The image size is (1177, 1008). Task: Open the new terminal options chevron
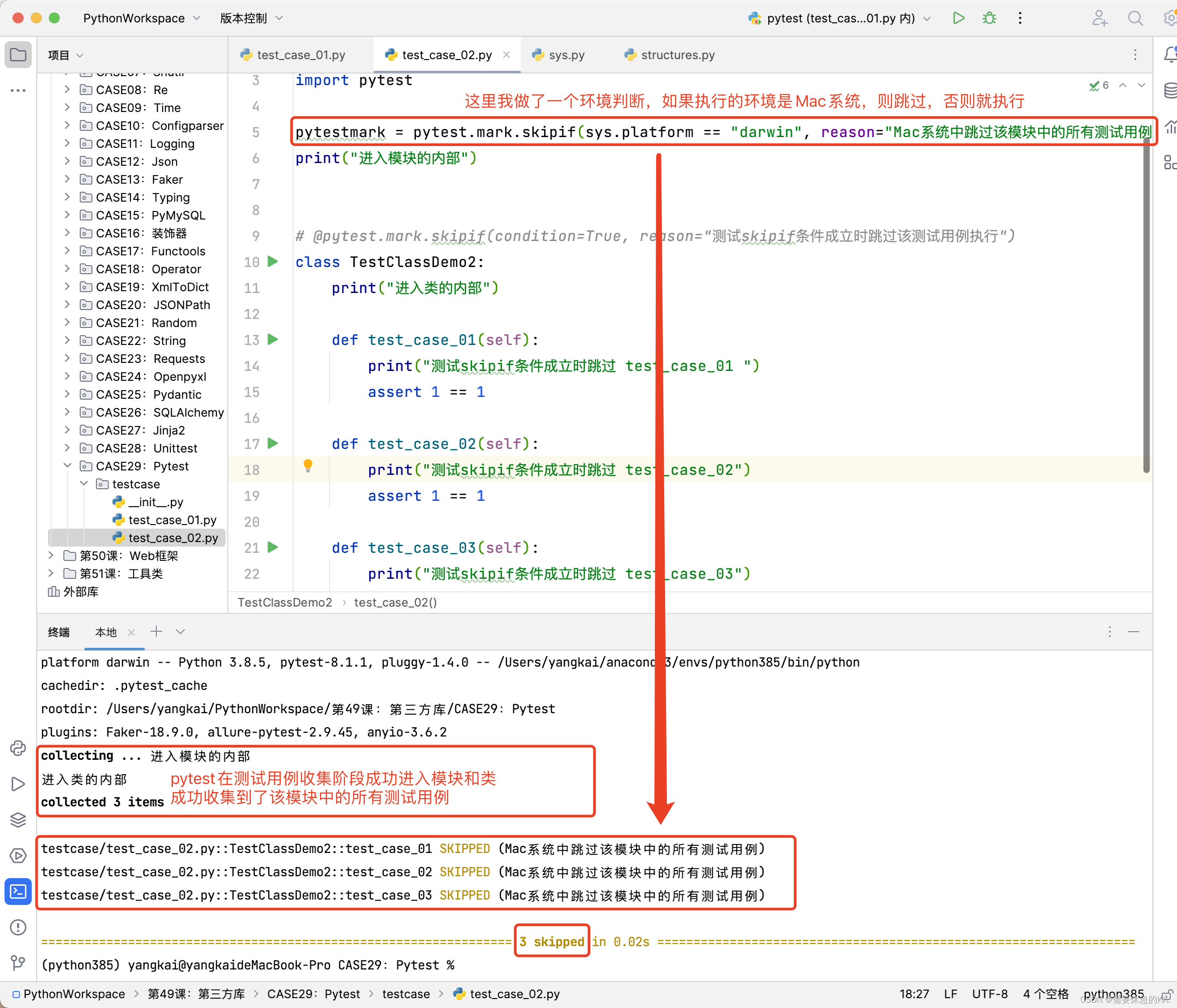(180, 632)
